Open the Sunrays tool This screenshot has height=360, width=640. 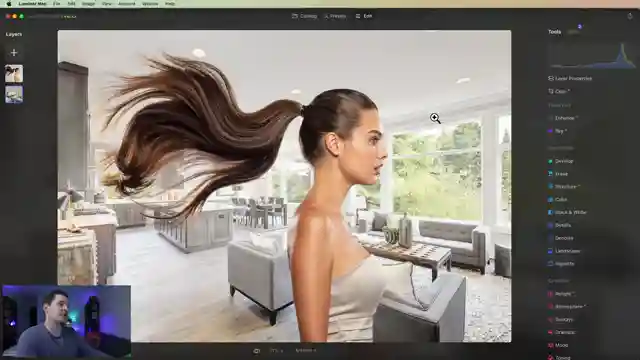click(561, 320)
